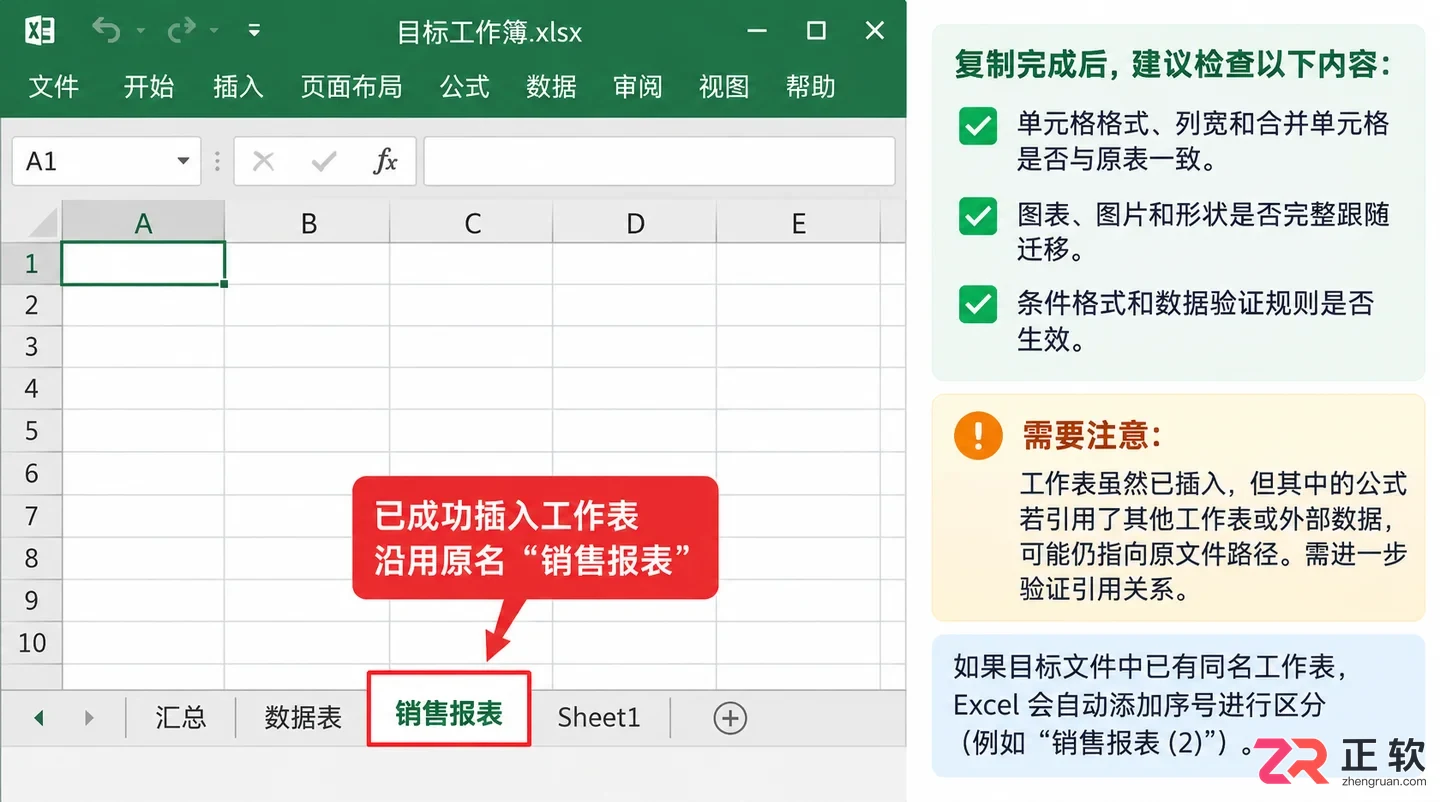Open the redo history dropdown arrow
This screenshot has width=1440, height=802.
tap(213, 31)
